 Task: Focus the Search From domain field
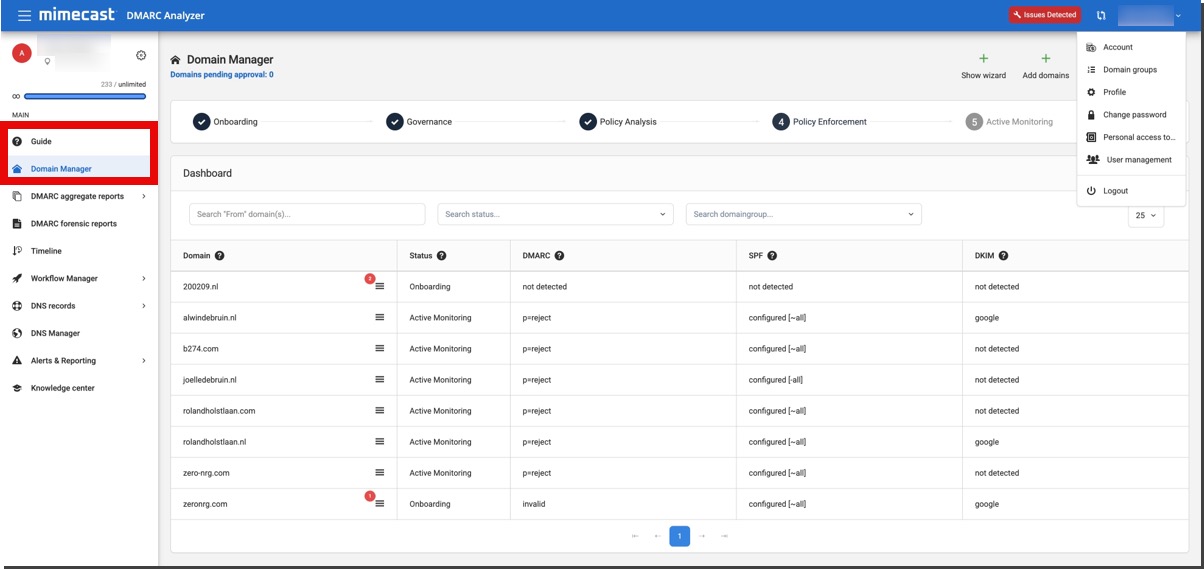click(307, 214)
